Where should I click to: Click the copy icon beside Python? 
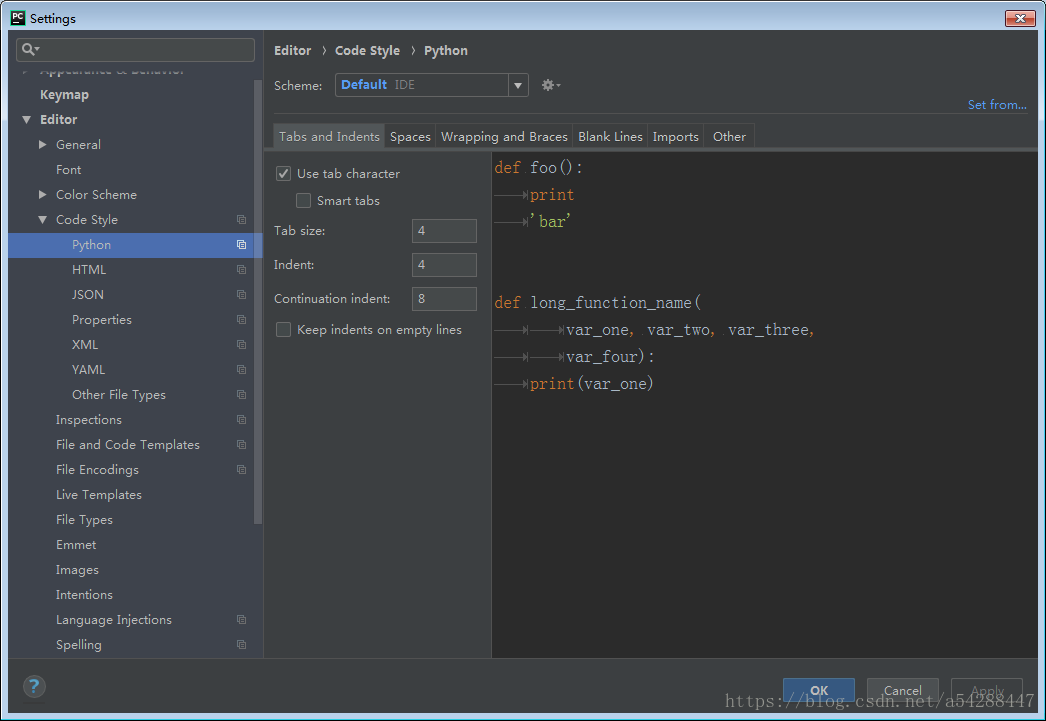[x=241, y=245]
